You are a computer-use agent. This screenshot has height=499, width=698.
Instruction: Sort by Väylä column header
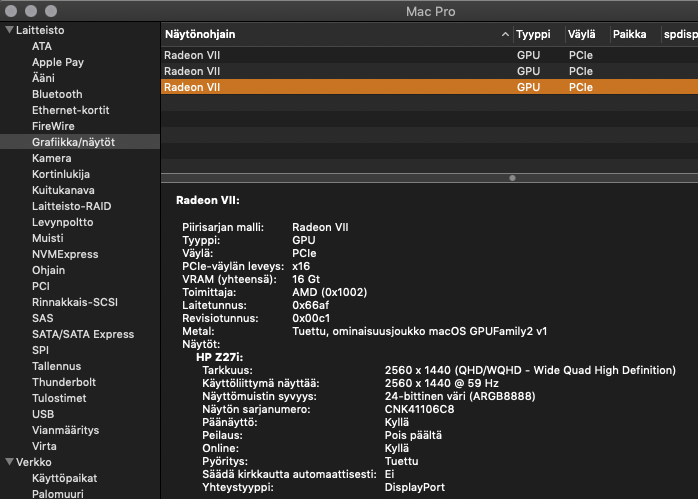tap(581, 34)
